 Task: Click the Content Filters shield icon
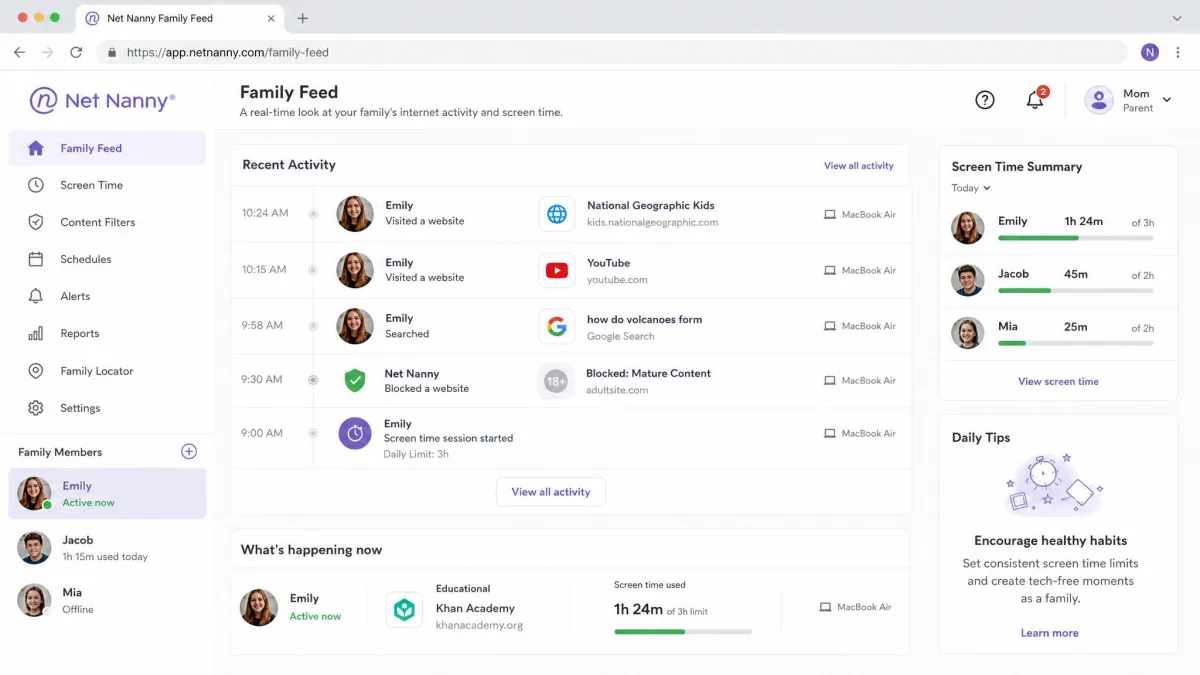point(36,222)
